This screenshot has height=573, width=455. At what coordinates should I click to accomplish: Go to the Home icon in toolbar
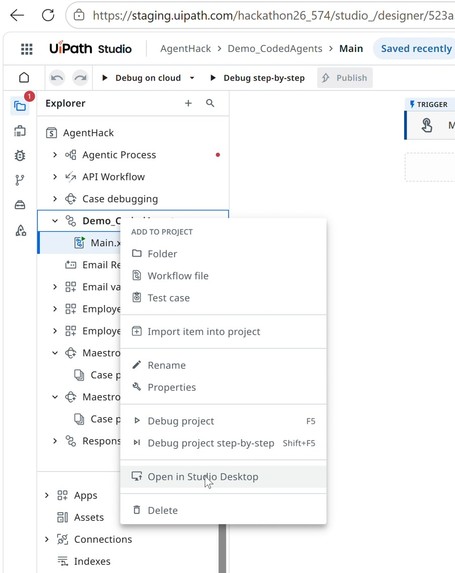[24, 77]
